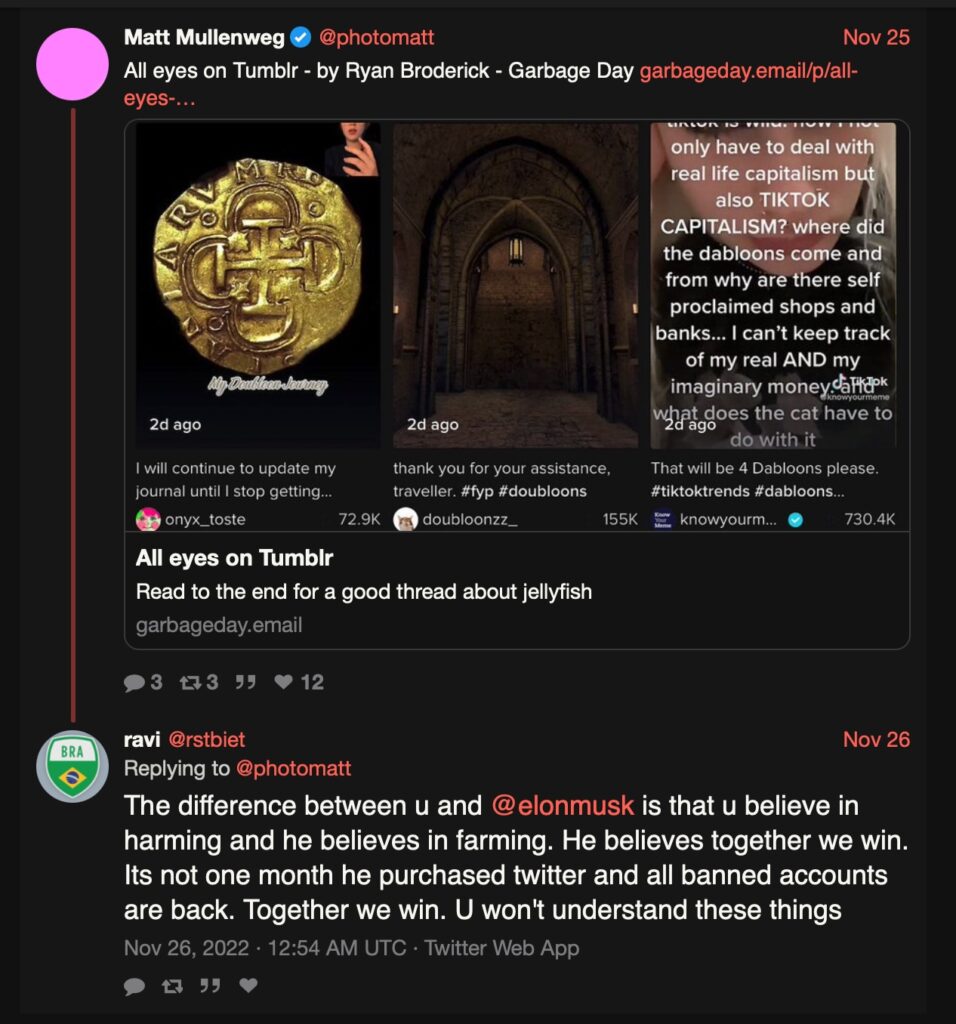Open ravi's BRA flag avatar
Viewport: 956px width, 1024px height.
(x=72, y=765)
